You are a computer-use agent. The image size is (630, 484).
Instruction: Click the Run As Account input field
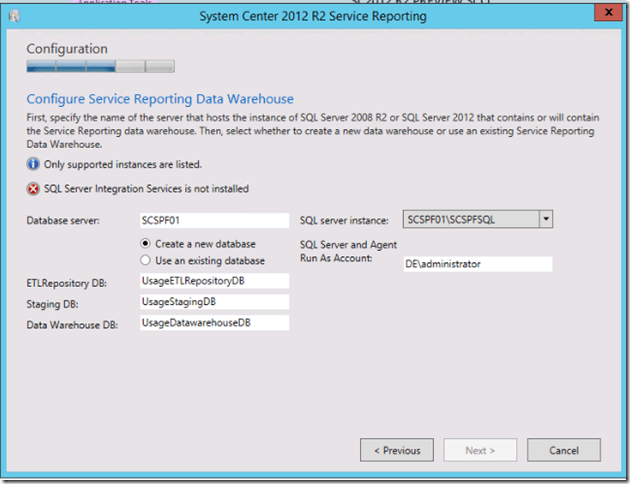[477, 264]
